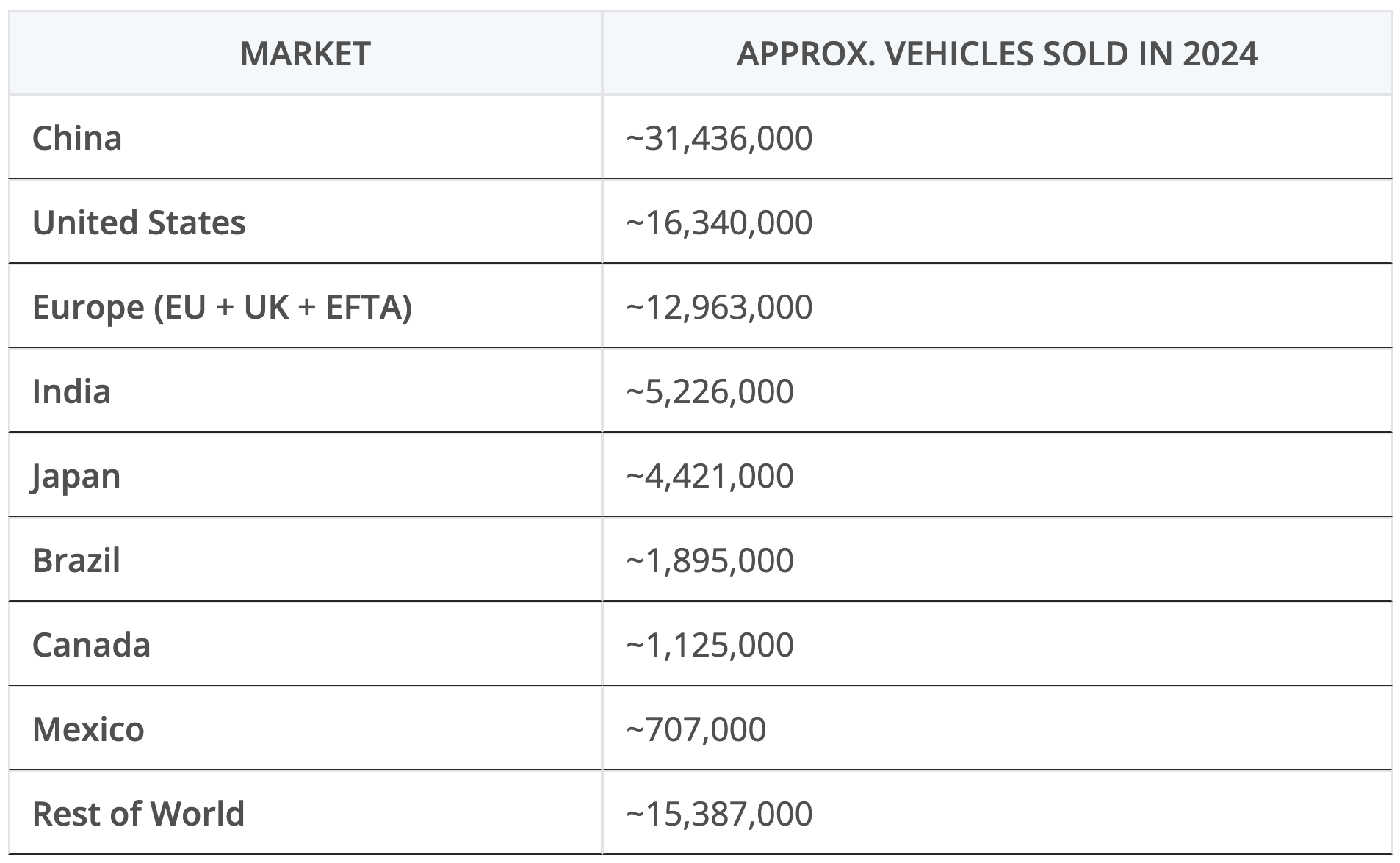Image resolution: width=1400 pixels, height=863 pixels.
Task: Select the Europe (EU + UK + EFTA) cell
Action: click(x=222, y=307)
